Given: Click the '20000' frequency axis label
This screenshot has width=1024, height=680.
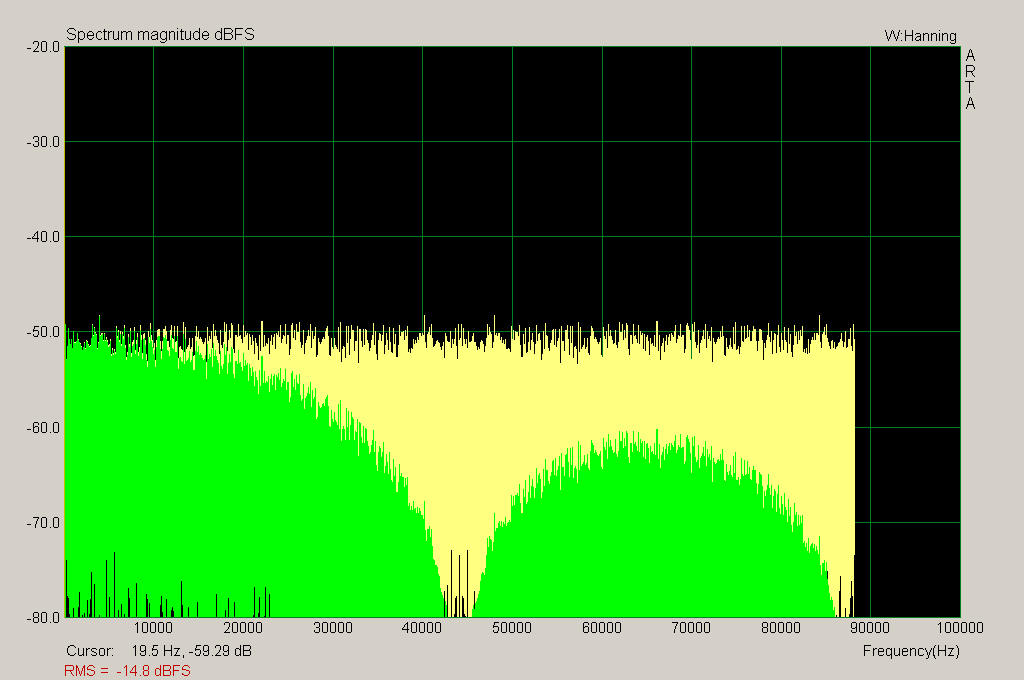Looking at the screenshot, I should click(243, 628).
